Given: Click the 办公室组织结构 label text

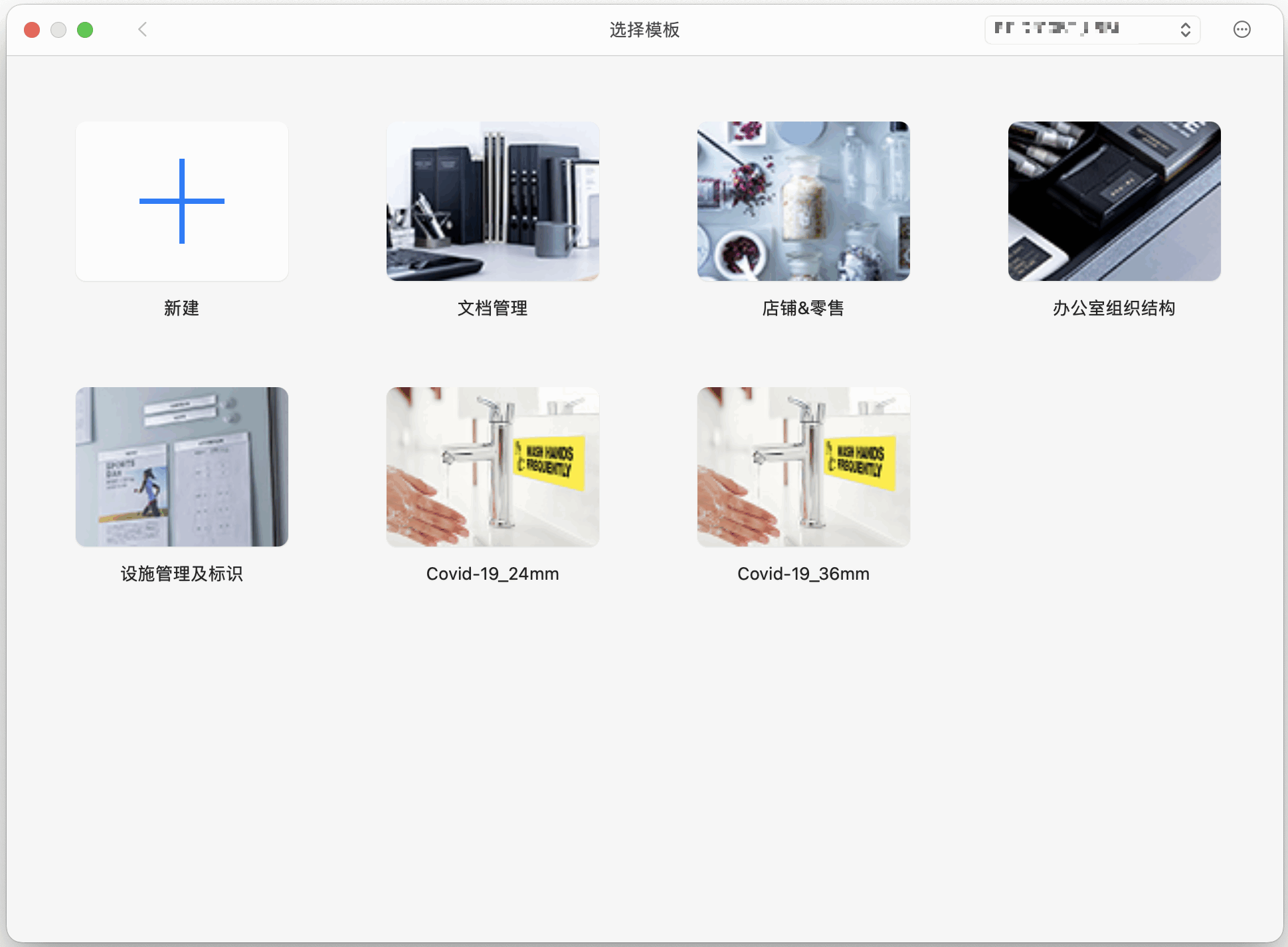Looking at the screenshot, I should click(1114, 308).
